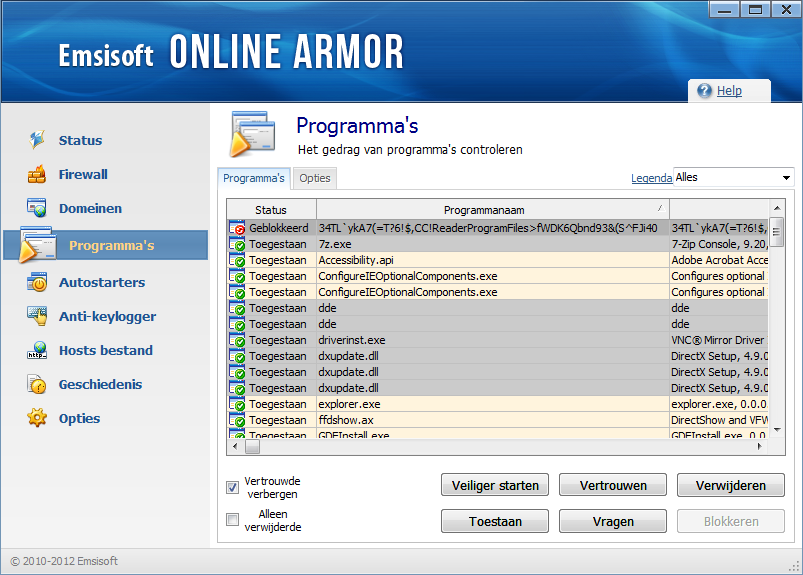Open Geschiedenis section
Viewport: 803px width, 575px height.
pyautogui.click(x=100, y=385)
